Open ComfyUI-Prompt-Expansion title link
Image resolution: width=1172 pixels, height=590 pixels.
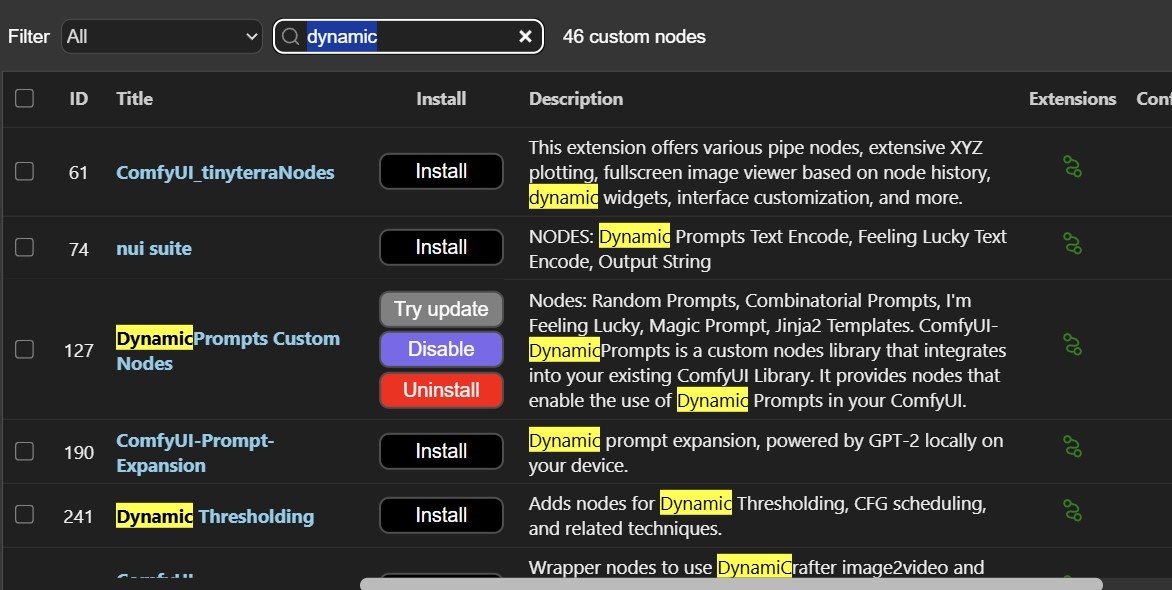point(195,453)
